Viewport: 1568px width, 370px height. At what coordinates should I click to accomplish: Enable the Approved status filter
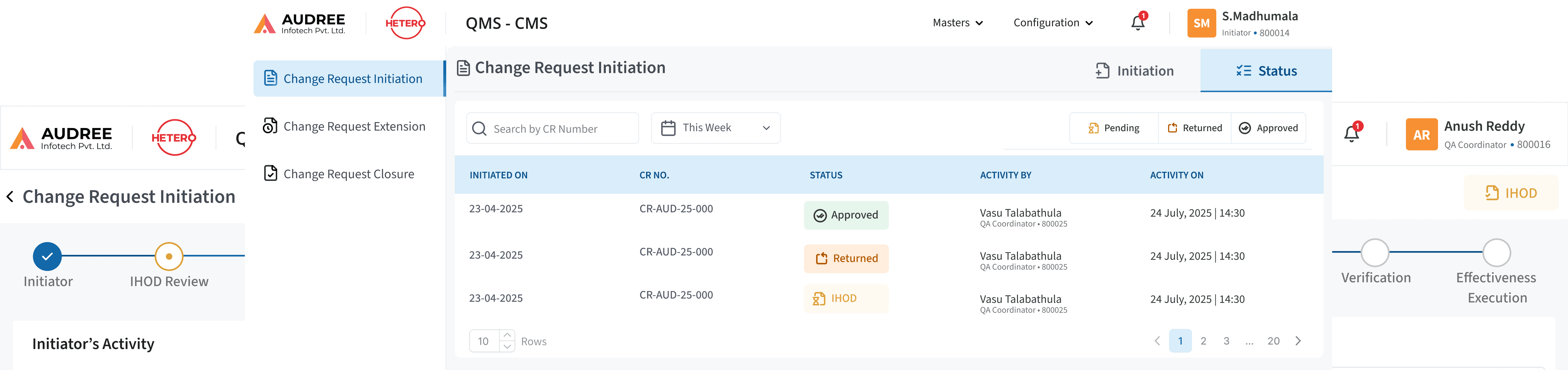click(x=1269, y=128)
